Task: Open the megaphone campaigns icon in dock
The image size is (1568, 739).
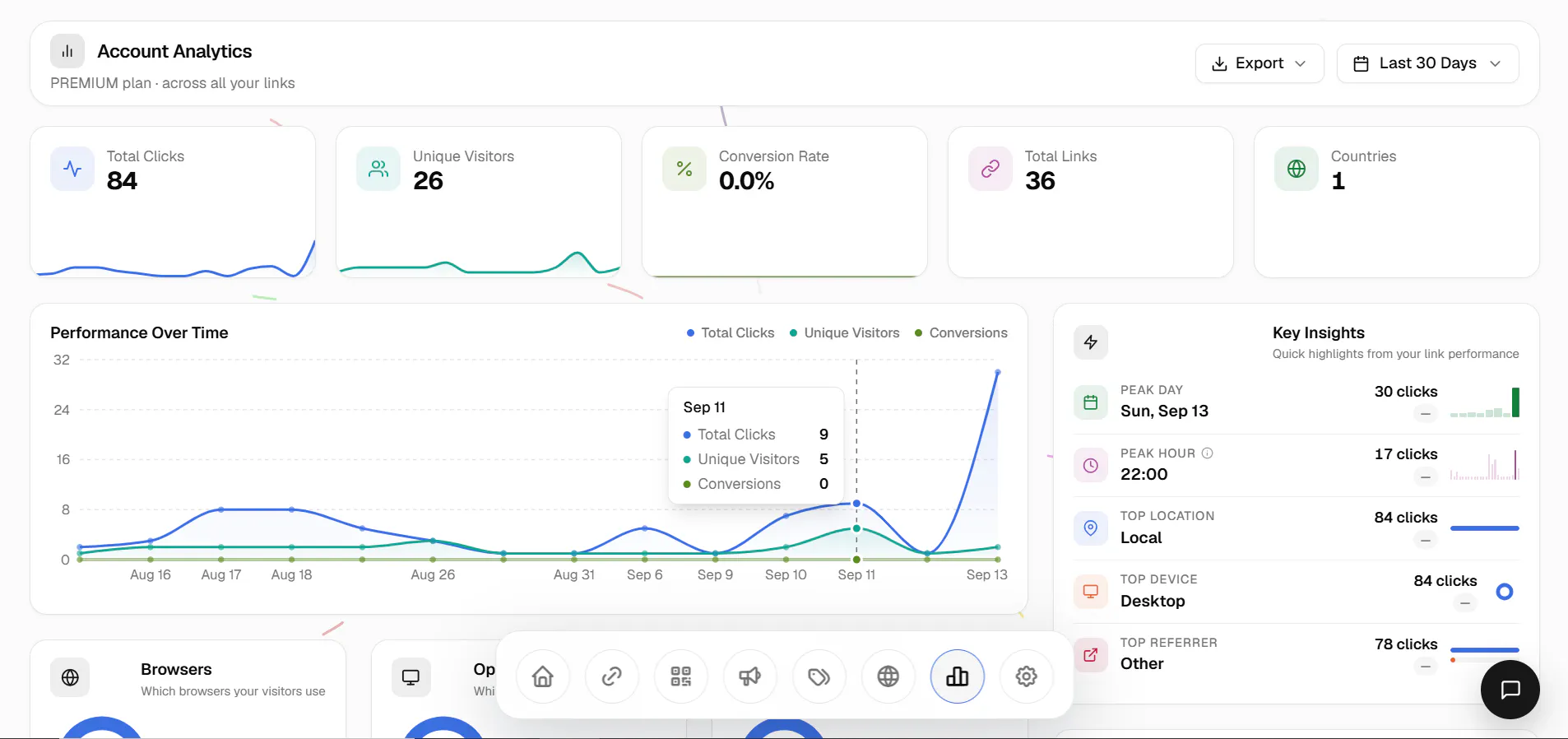Action: (x=750, y=676)
